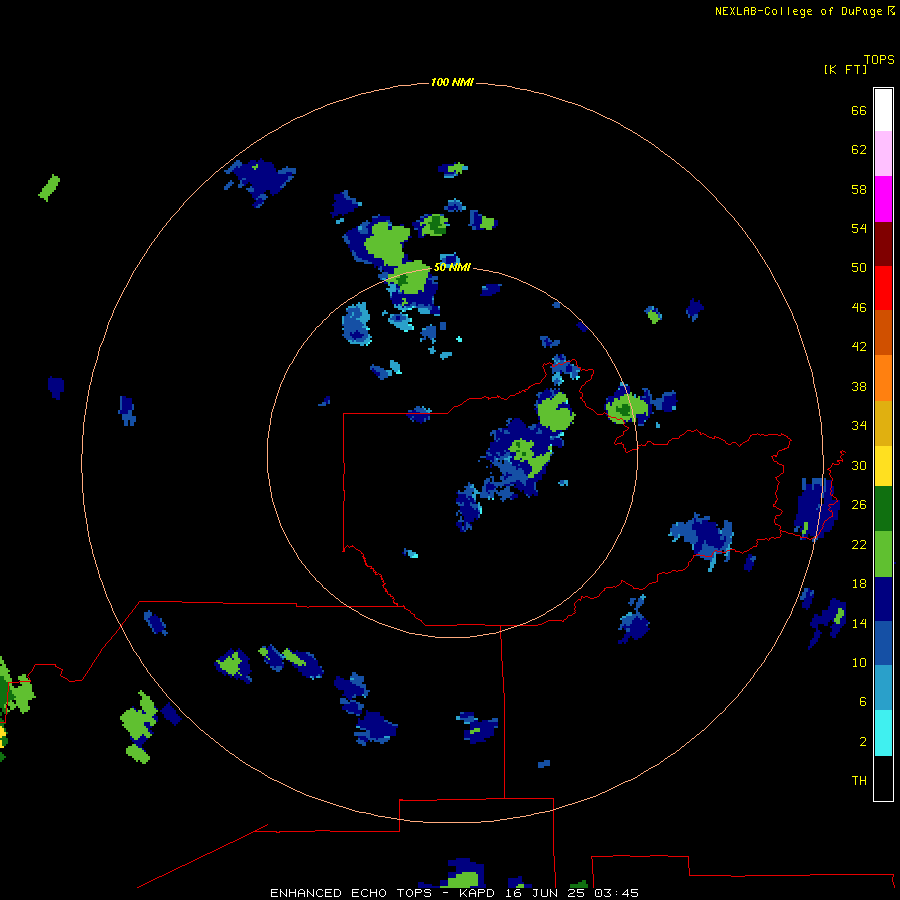Click the '38' legend value

tap(859, 386)
